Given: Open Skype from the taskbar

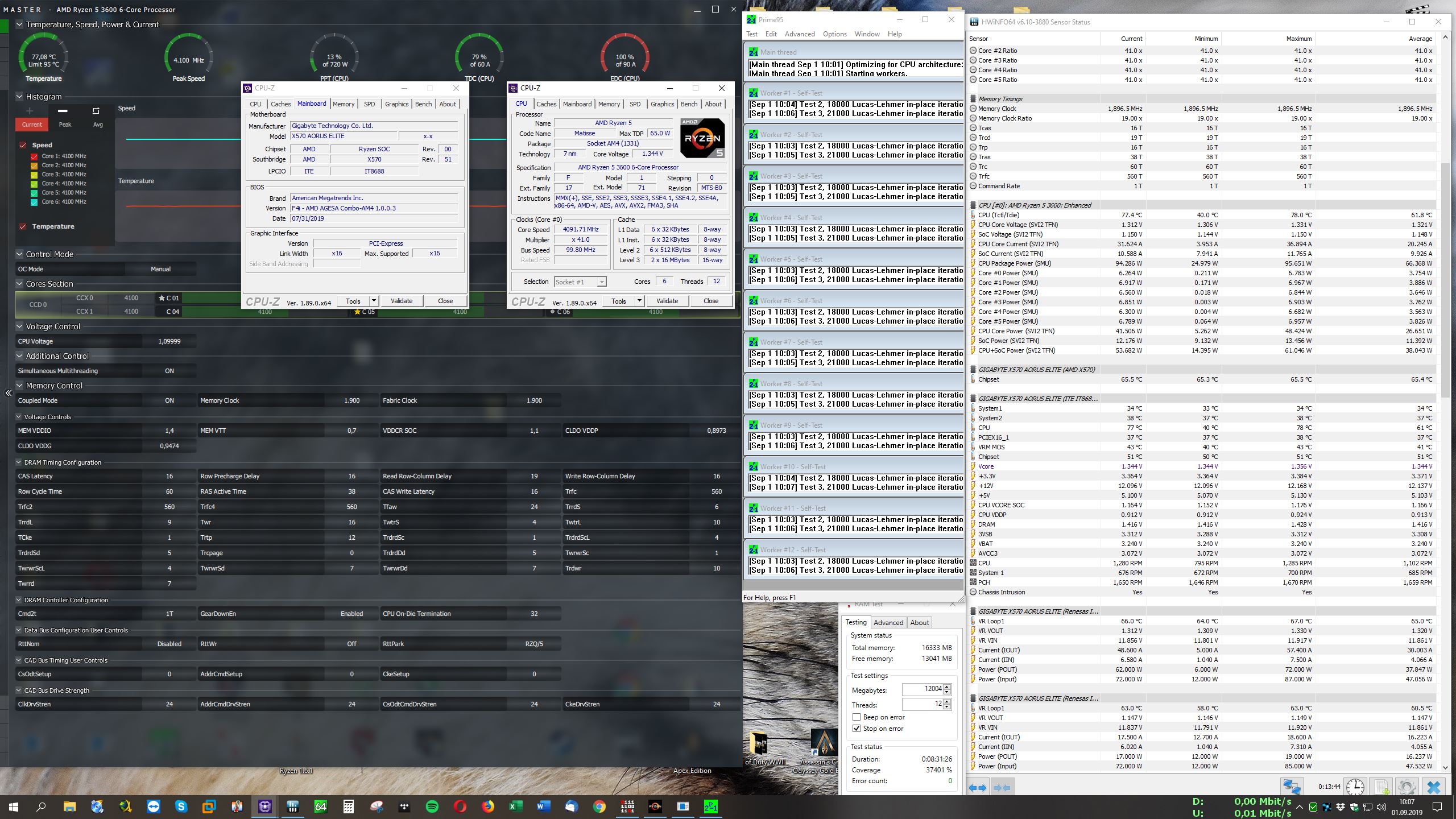Looking at the screenshot, I should [x=181, y=806].
